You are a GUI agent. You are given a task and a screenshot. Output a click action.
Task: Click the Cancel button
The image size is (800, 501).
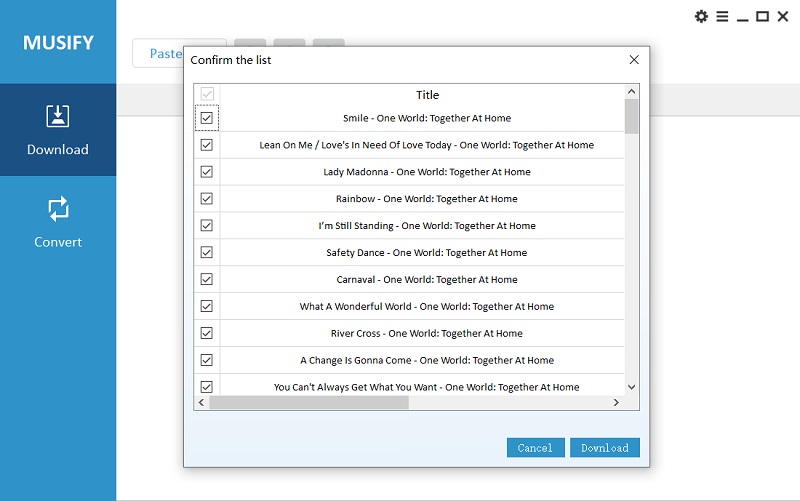tap(535, 447)
